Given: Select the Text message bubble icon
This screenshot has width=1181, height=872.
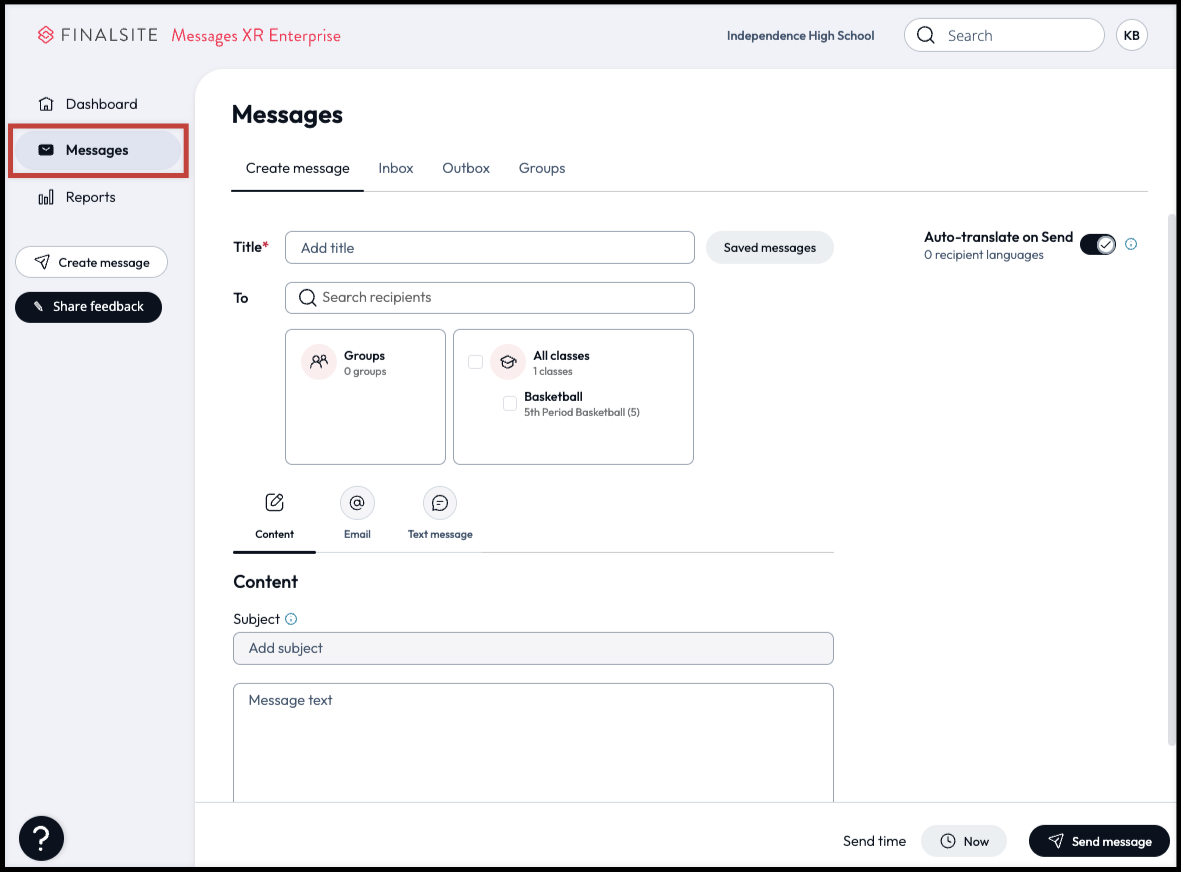Looking at the screenshot, I should click(440, 503).
